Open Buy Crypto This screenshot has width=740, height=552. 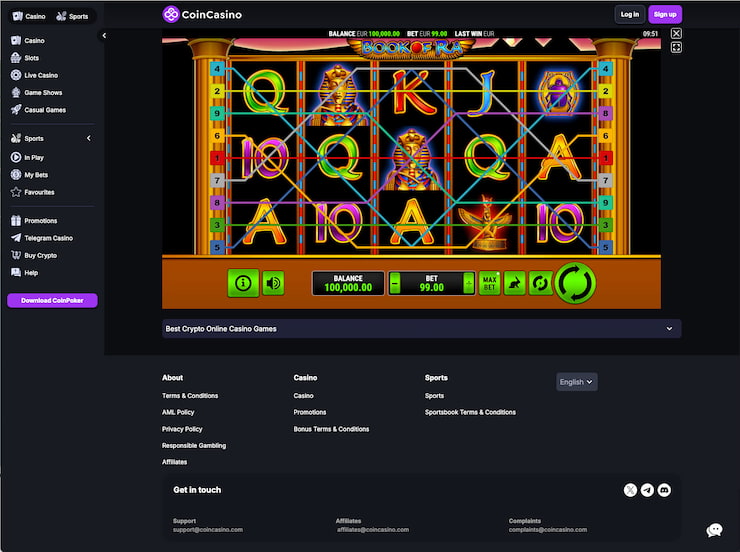(x=34, y=255)
